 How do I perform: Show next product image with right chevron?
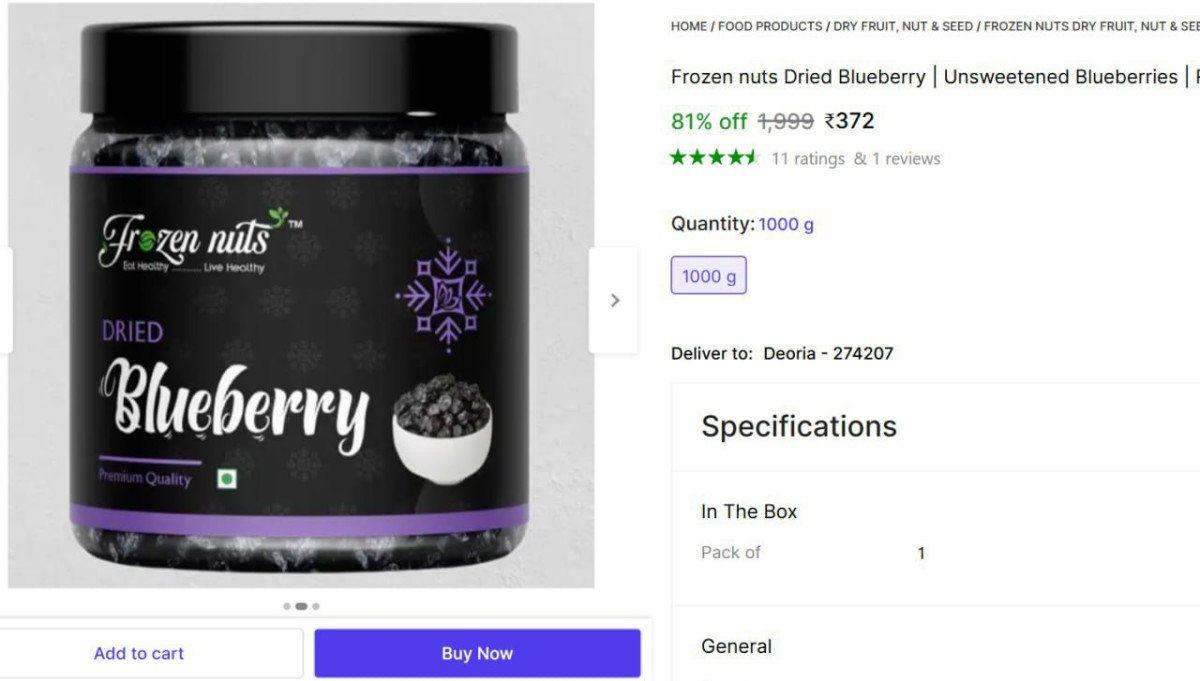coord(614,300)
